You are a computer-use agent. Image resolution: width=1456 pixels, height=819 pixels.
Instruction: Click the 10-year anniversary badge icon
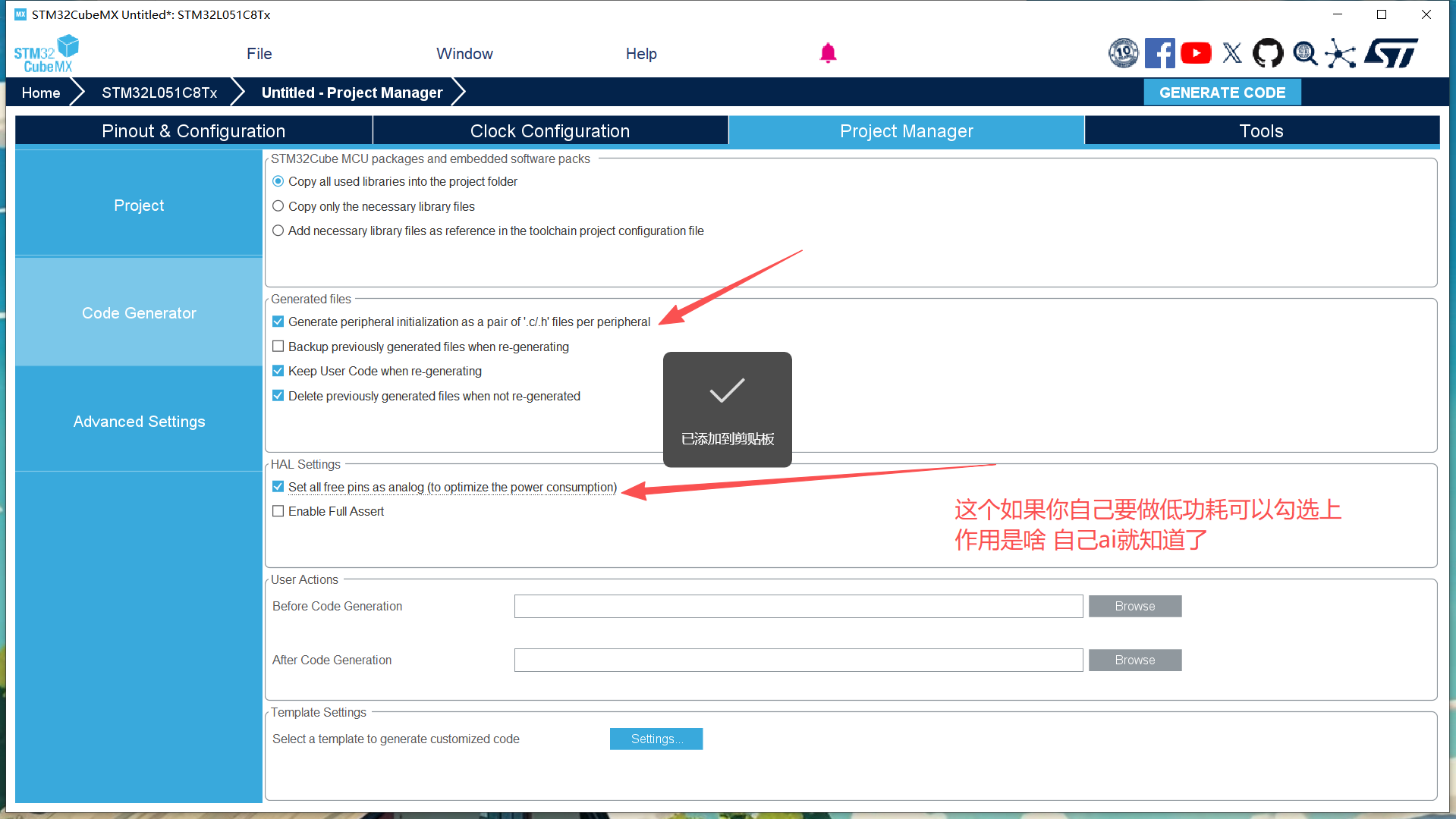tap(1123, 53)
